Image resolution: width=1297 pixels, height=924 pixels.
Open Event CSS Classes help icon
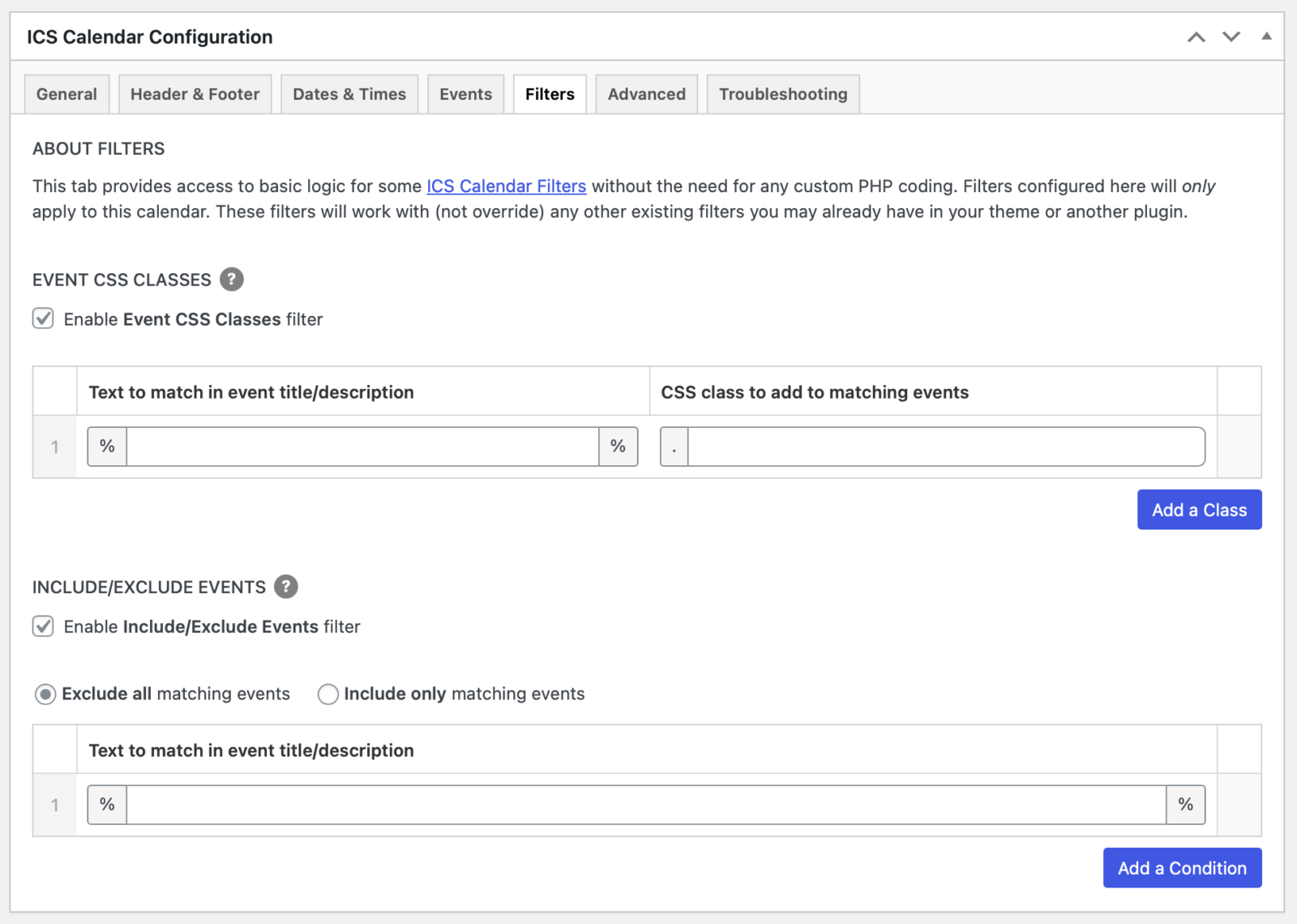click(232, 280)
